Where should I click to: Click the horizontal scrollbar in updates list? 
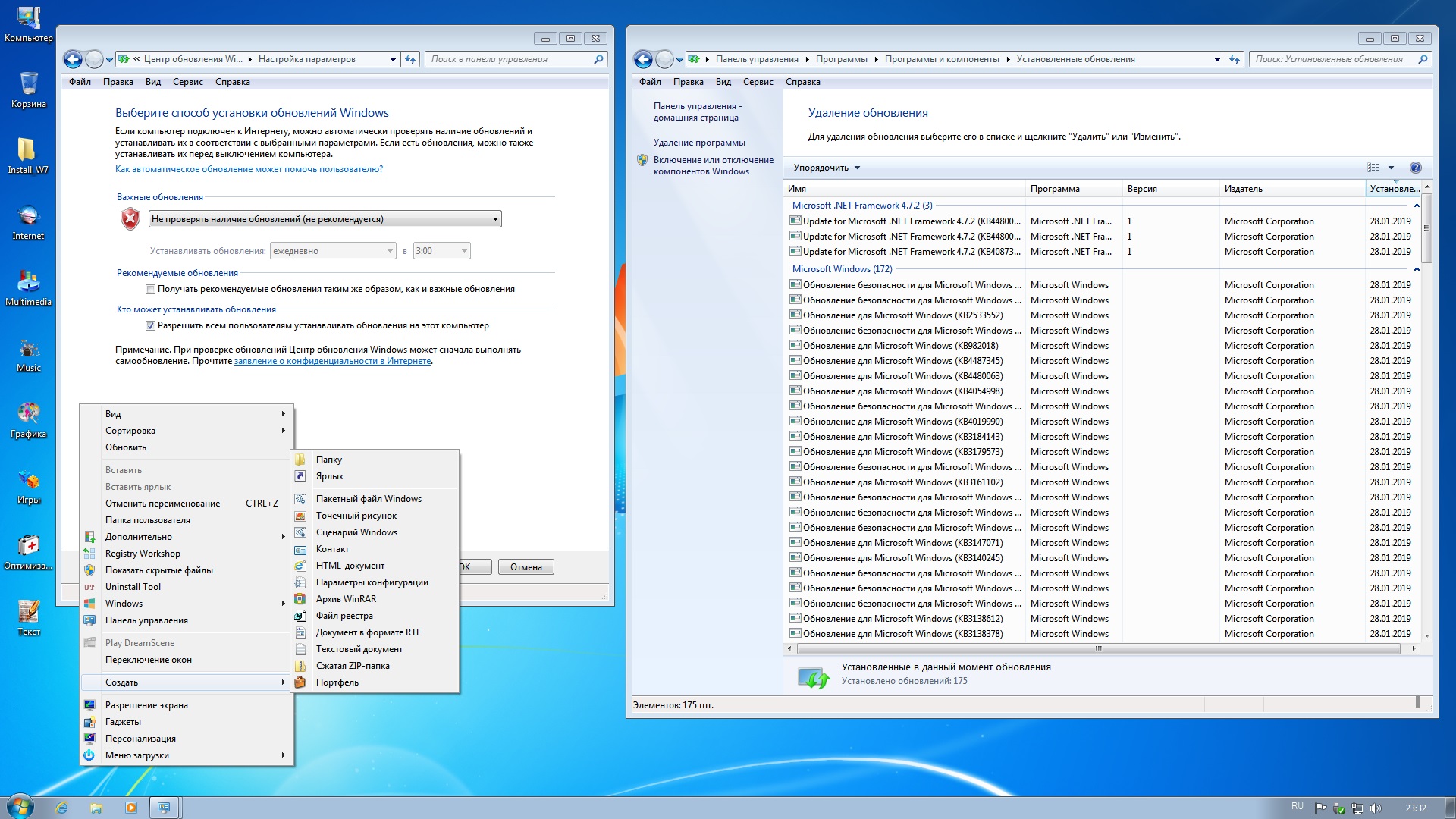[1097, 649]
